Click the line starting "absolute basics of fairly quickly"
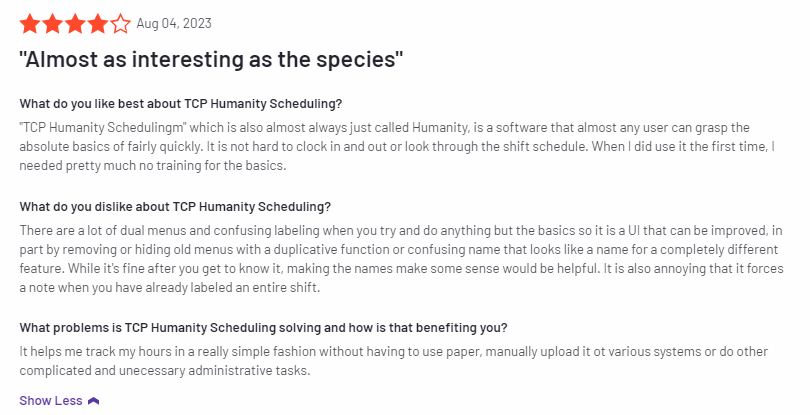 (x=398, y=147)
